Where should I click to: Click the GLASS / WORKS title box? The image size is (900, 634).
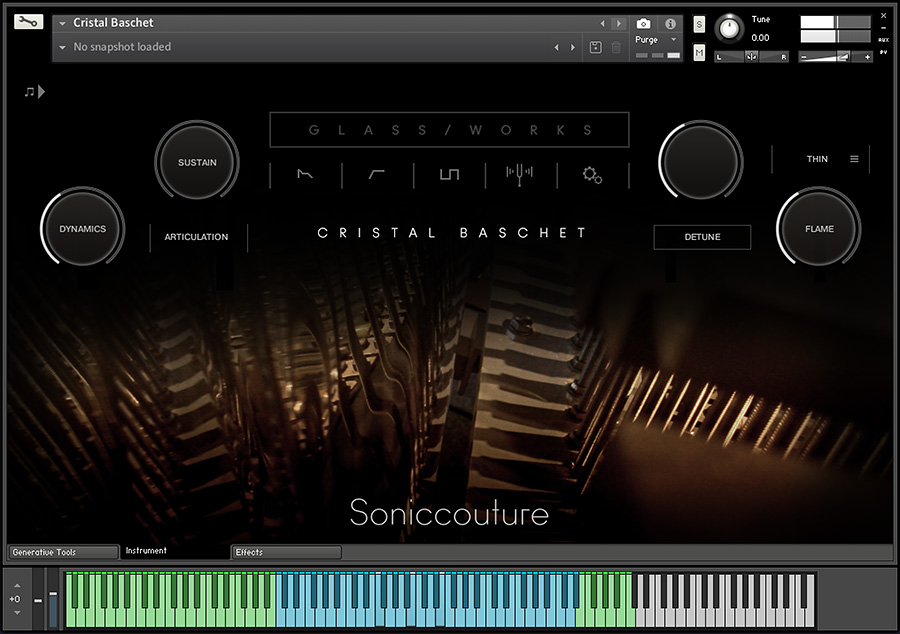(449, 130)
